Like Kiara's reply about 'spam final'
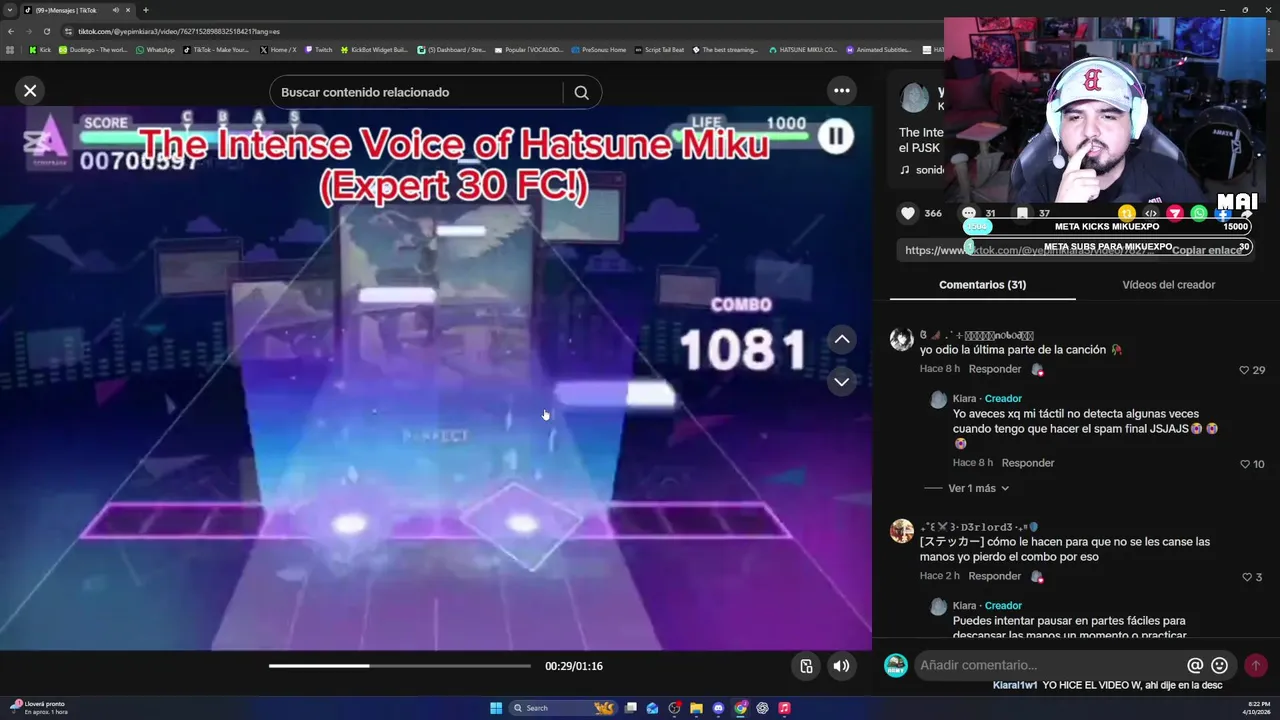 click(x=1245, y=464)
